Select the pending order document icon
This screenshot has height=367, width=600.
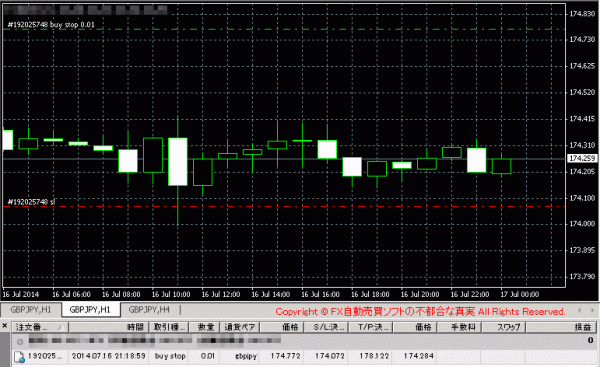(x=19, y=357)
